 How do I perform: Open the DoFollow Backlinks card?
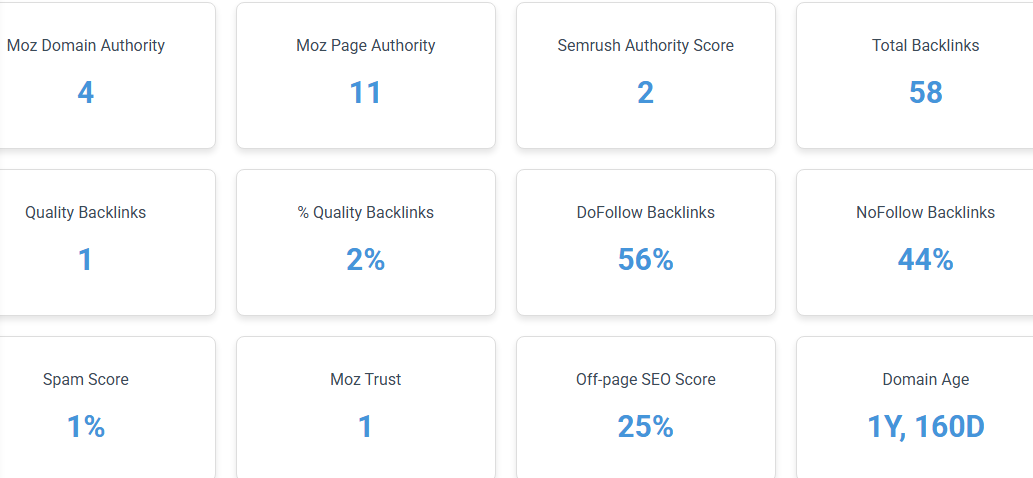point(646,242)
